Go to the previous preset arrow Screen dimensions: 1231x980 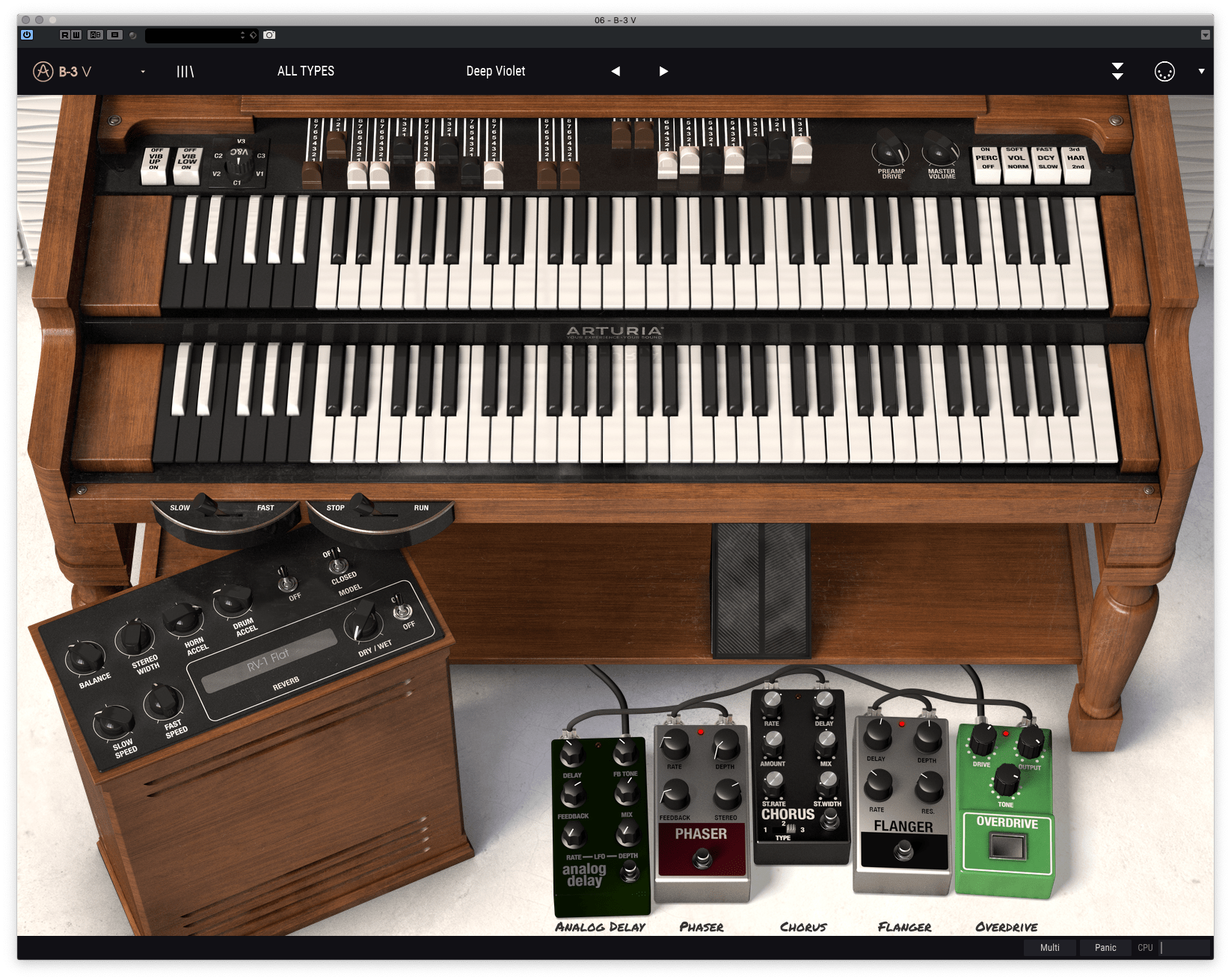click(615, 71)
